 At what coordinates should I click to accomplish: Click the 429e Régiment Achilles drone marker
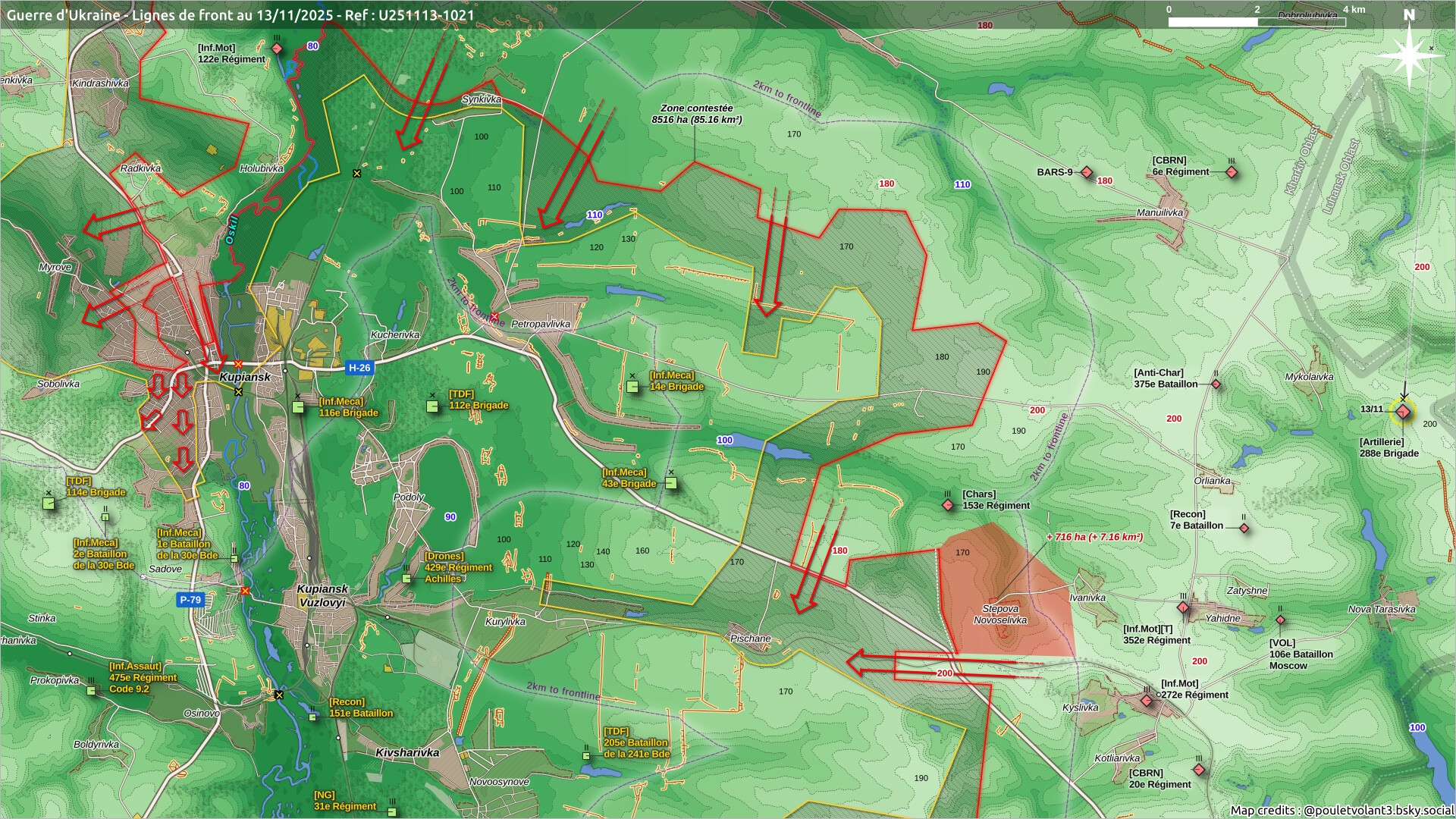click(x=406, y=579)
